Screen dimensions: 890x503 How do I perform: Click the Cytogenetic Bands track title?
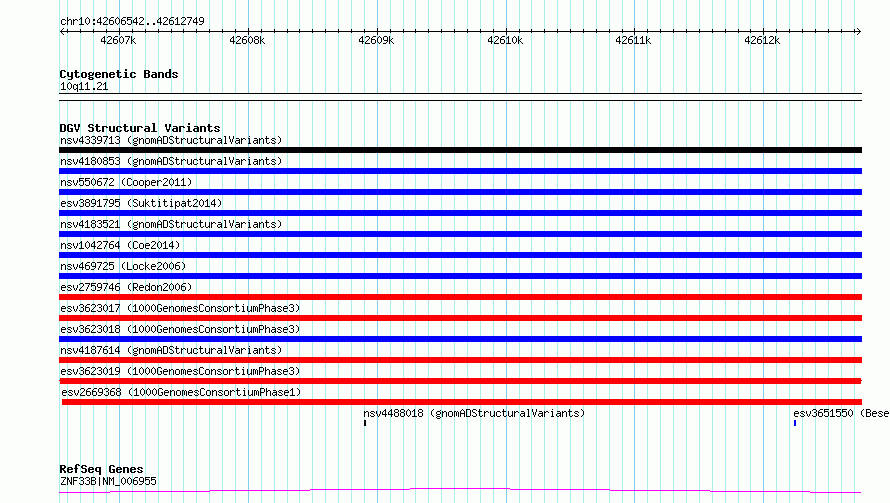pyautogui.click(x=119, y=74)
